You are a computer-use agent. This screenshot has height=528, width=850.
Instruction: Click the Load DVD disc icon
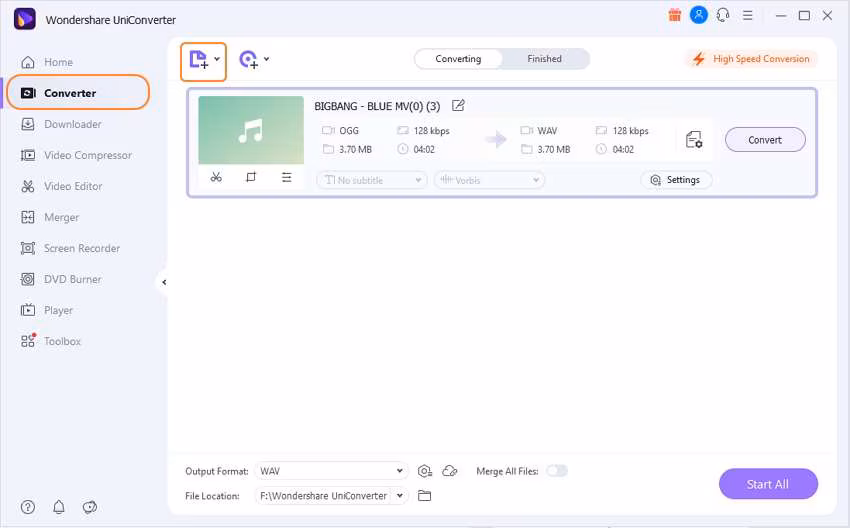pyautogui.click(x=249, y=59)
